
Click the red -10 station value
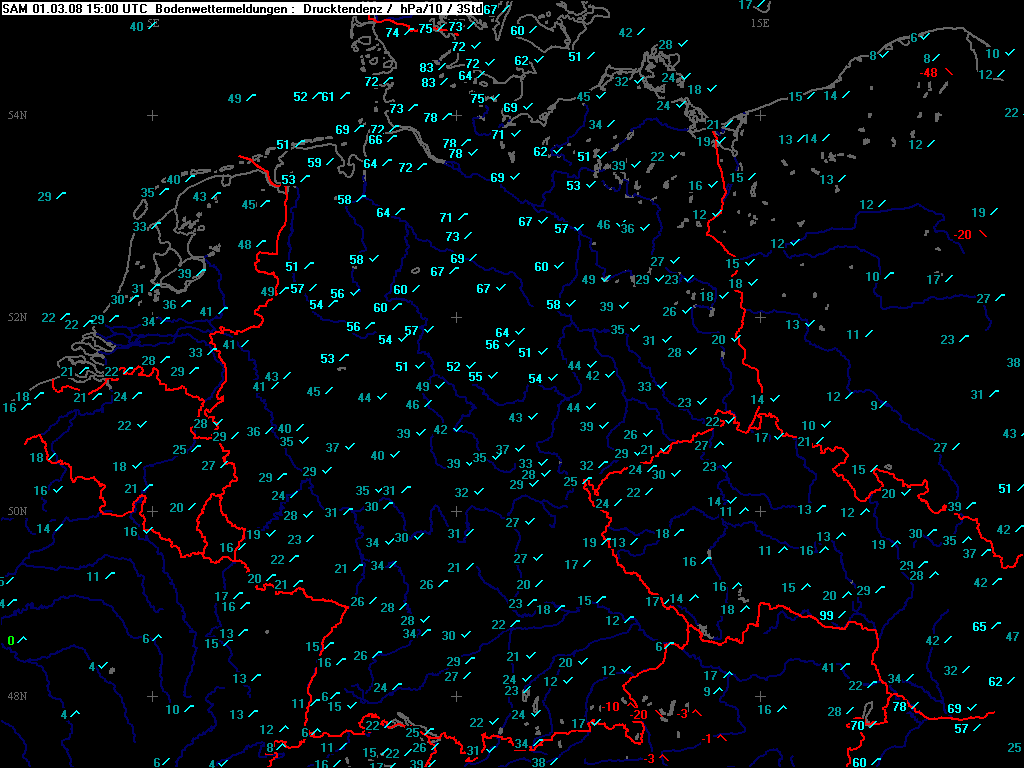pyautogui.click(x=611, y=707)
